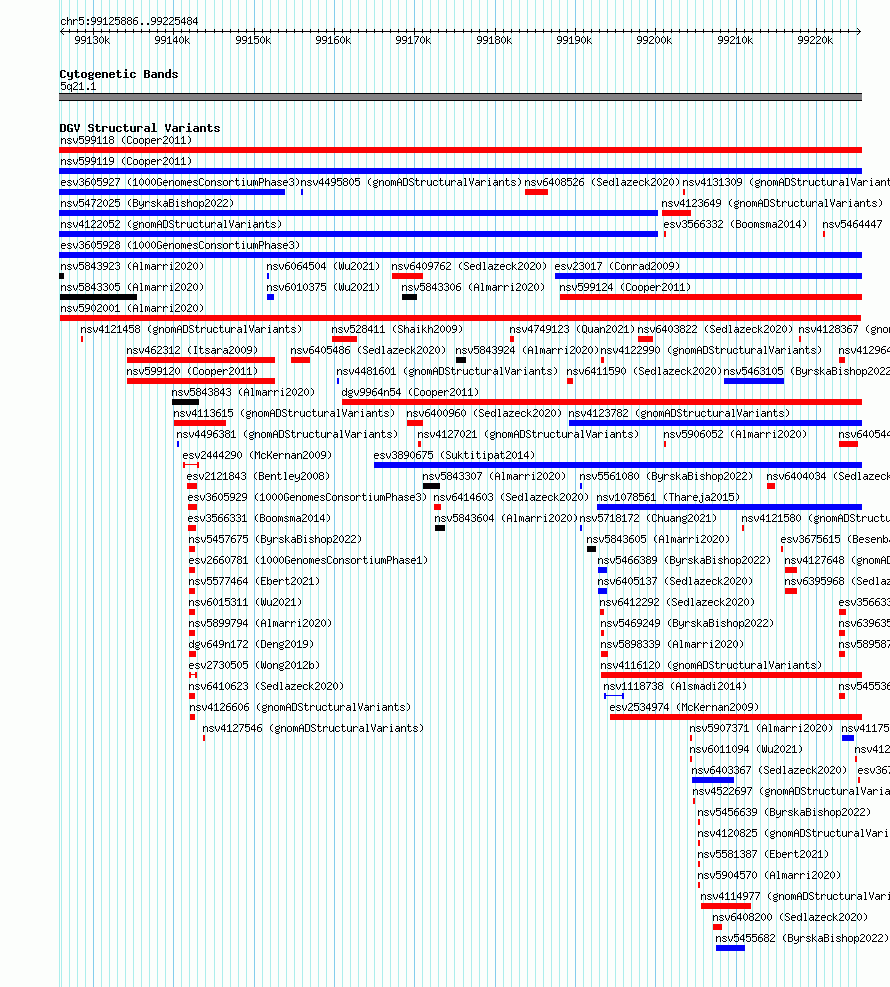This screenshot has width=890, height=987.
Task: Click esv2534974 (McKernan2009) label
Action: click(684, 707)
